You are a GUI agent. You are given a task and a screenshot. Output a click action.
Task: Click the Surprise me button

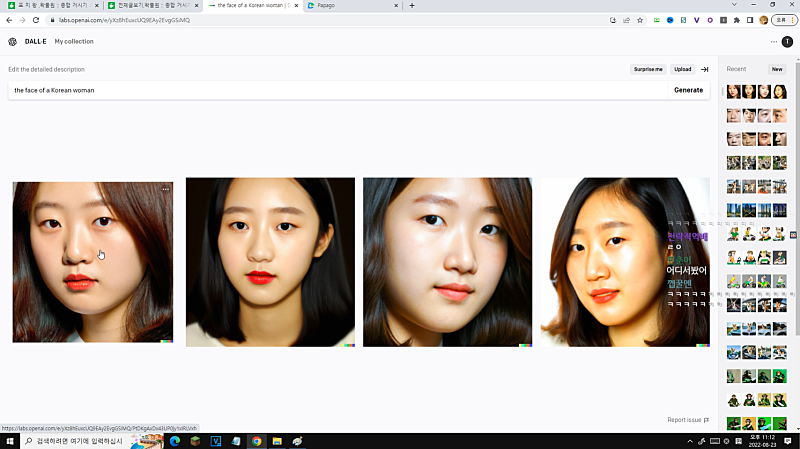tap(648, 70)
